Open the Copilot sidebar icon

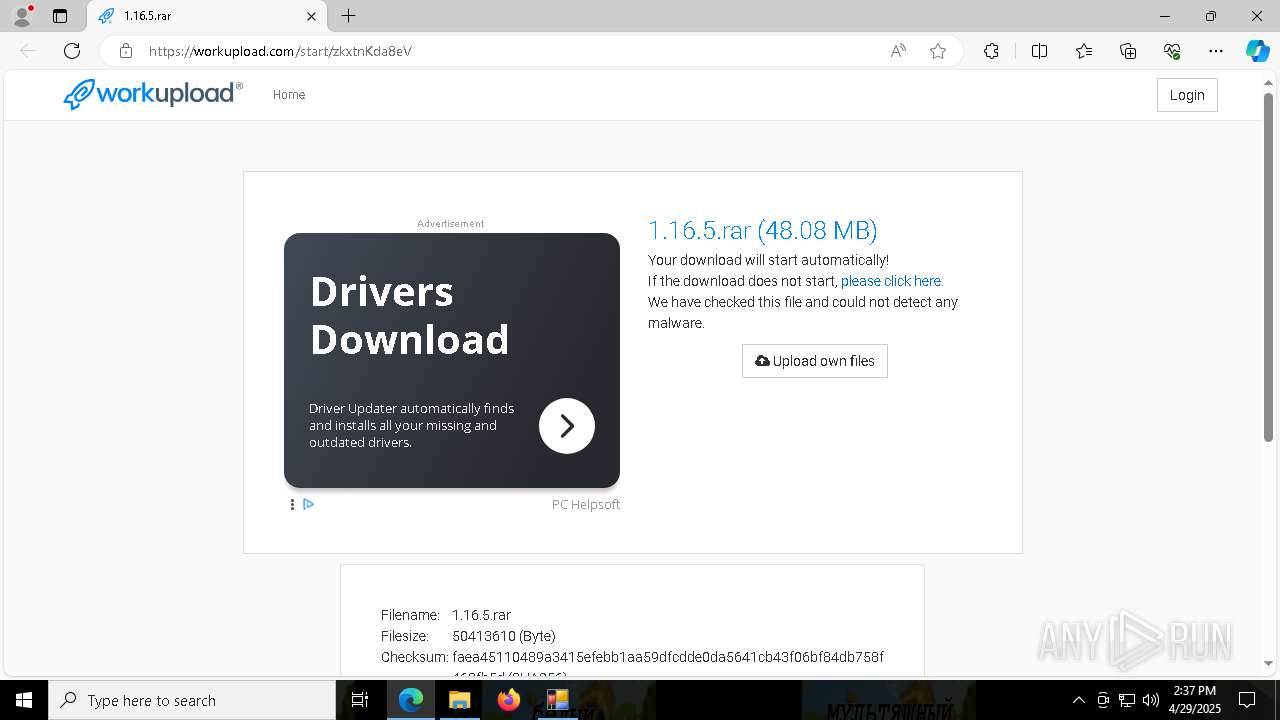1257,51
